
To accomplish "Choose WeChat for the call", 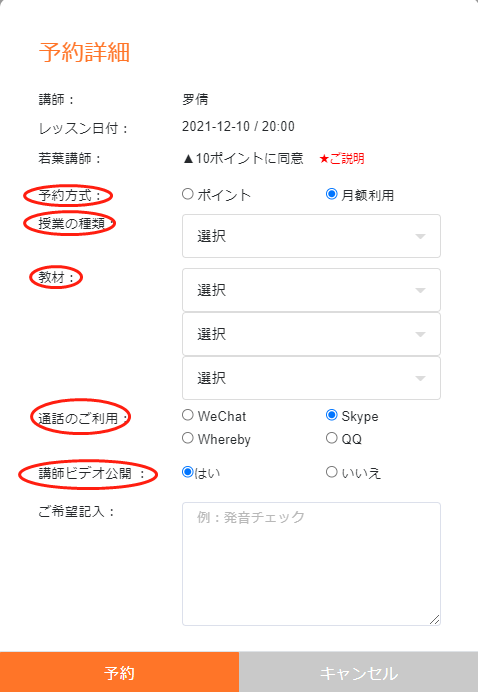I will click(188, 415).
